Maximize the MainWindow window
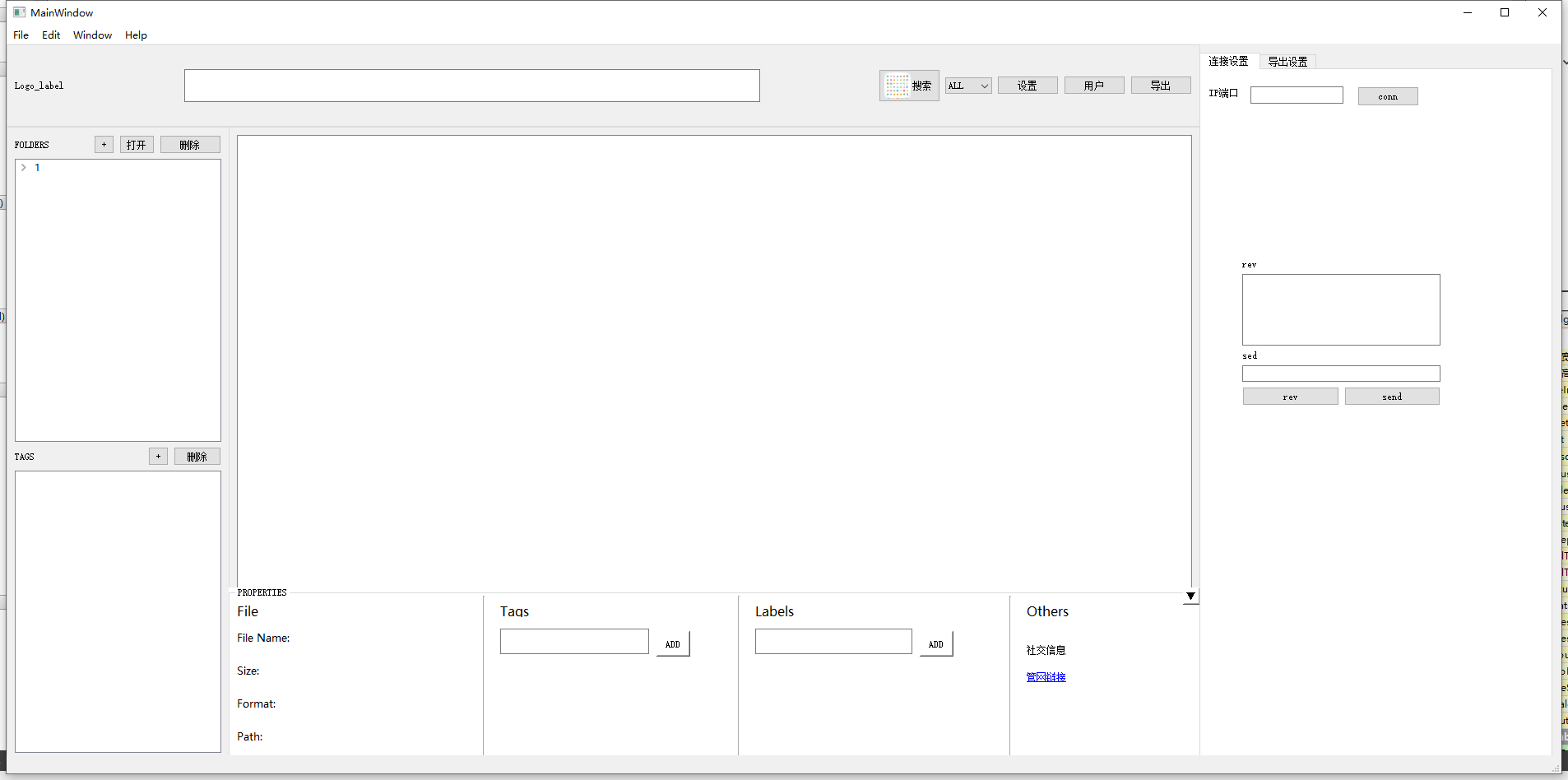 coord(1505,12)
